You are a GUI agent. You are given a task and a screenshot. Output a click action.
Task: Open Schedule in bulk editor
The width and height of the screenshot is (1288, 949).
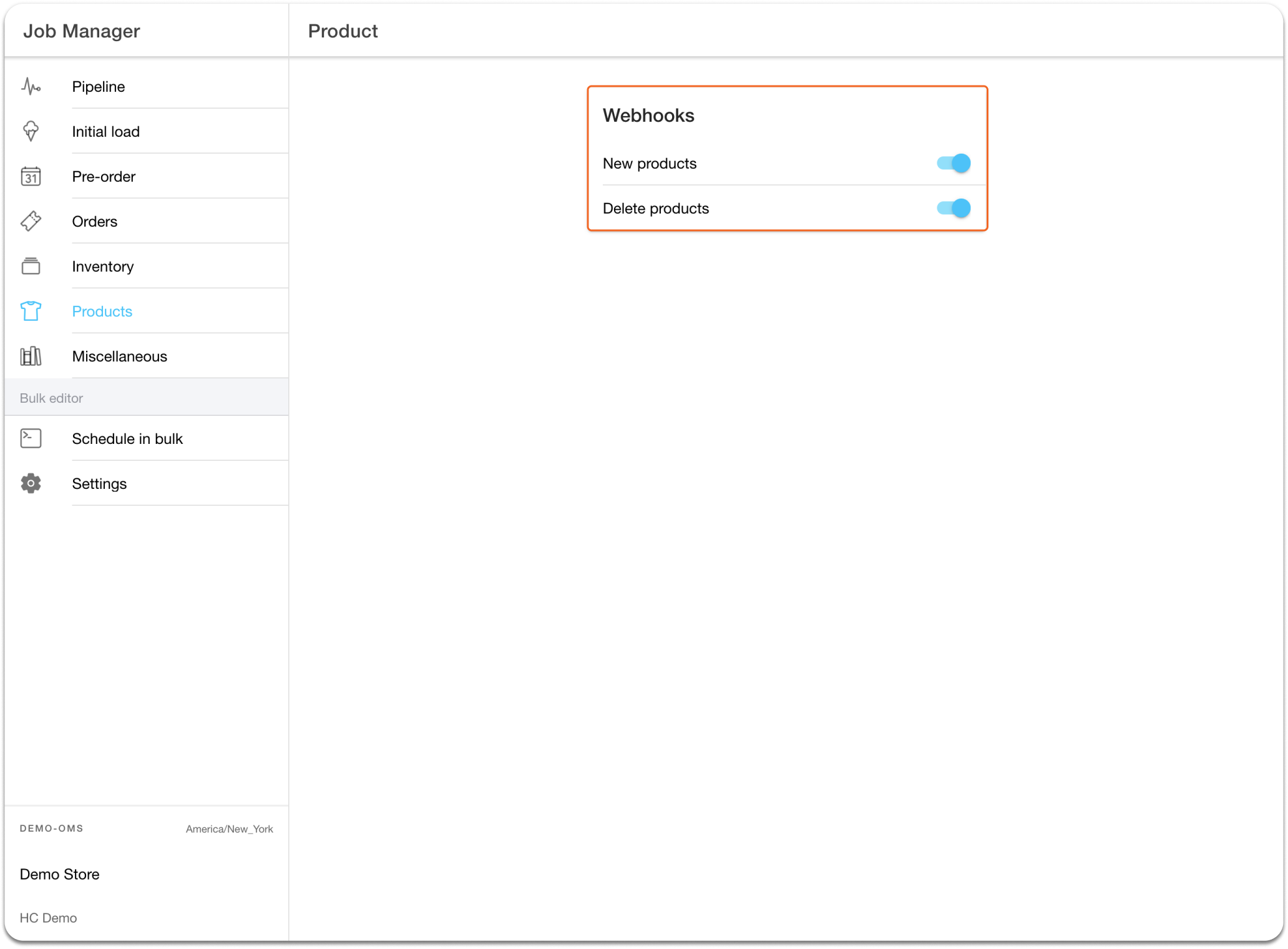(127, 439)
